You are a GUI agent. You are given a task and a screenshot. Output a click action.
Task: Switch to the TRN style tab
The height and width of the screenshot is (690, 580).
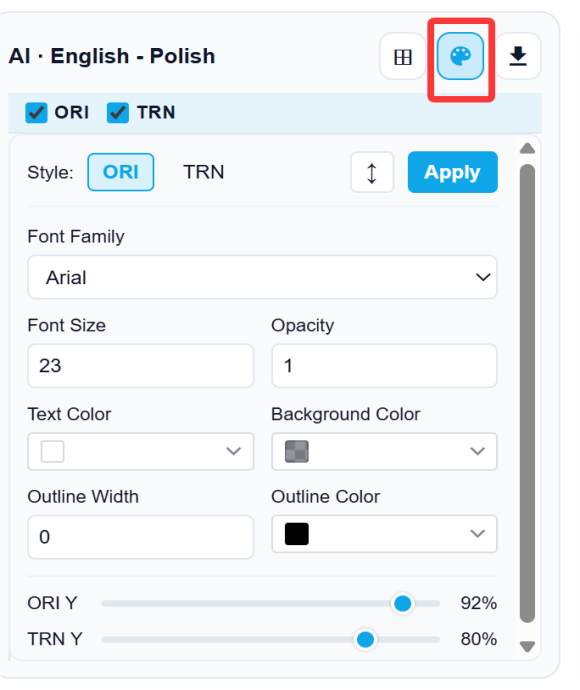point(204,172)
